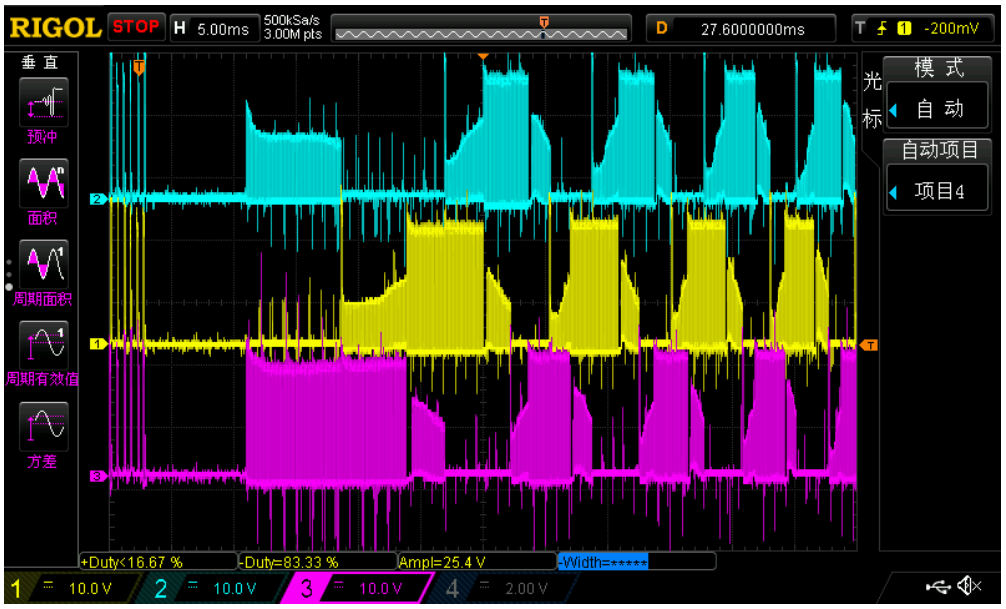Click the USB connection status icon
The height and width of the screenshot is (609, 1006).
click(x=939, y=586)
